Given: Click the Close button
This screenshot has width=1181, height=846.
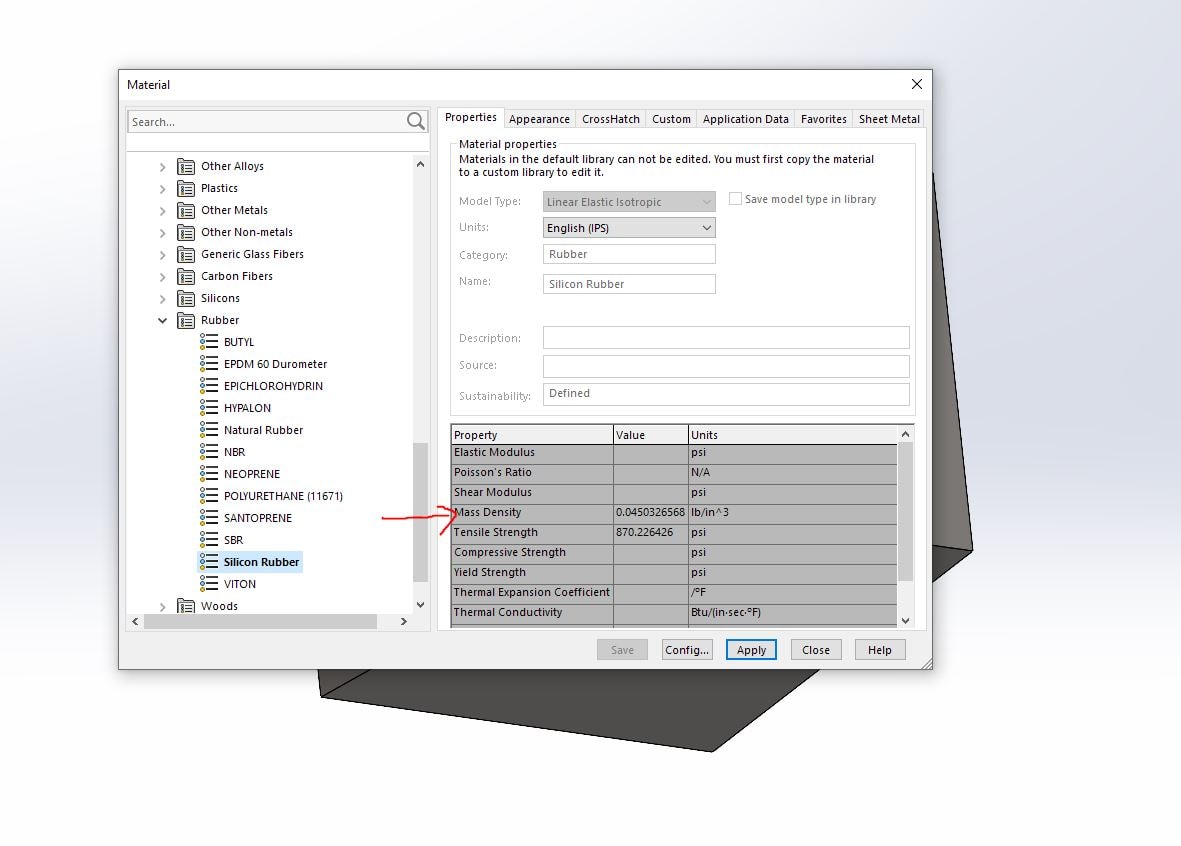Looking at the screenshot, I should click(816, 649).
